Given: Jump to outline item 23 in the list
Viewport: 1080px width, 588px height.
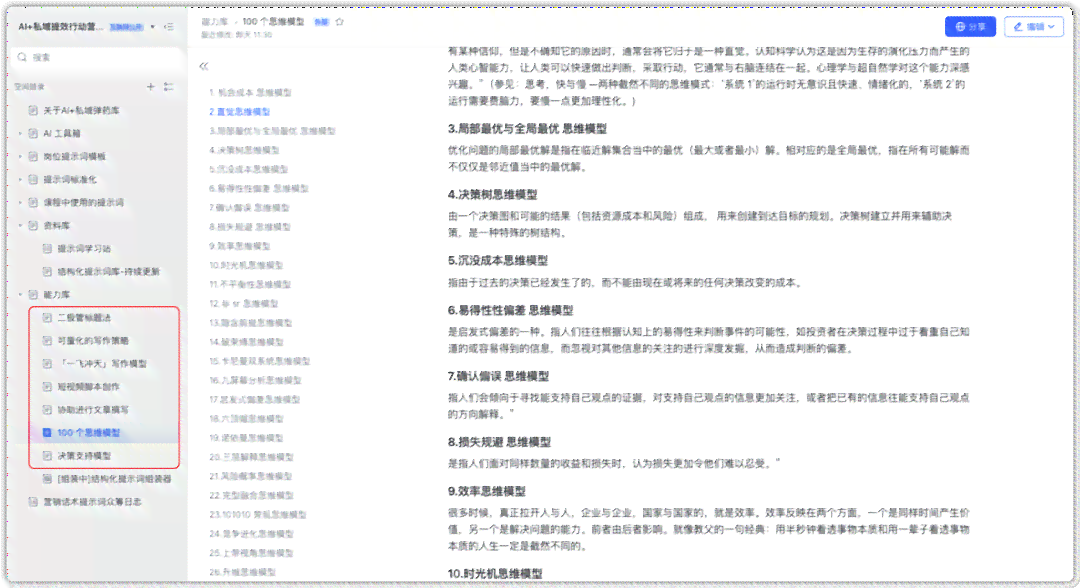Looking at the screenshot, I should [x=258, y=514].
